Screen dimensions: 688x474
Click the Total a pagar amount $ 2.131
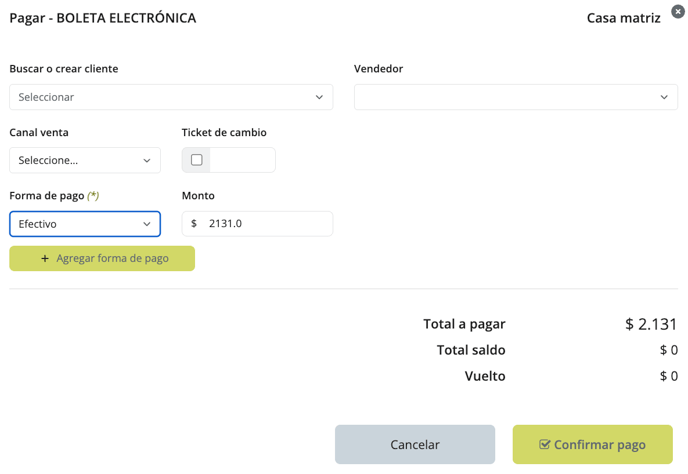[651, 324]
